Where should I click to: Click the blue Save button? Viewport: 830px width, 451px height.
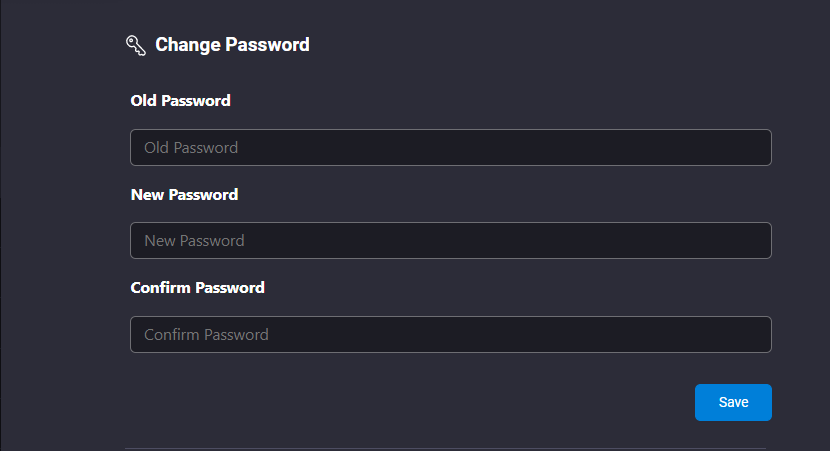point(733,402)
